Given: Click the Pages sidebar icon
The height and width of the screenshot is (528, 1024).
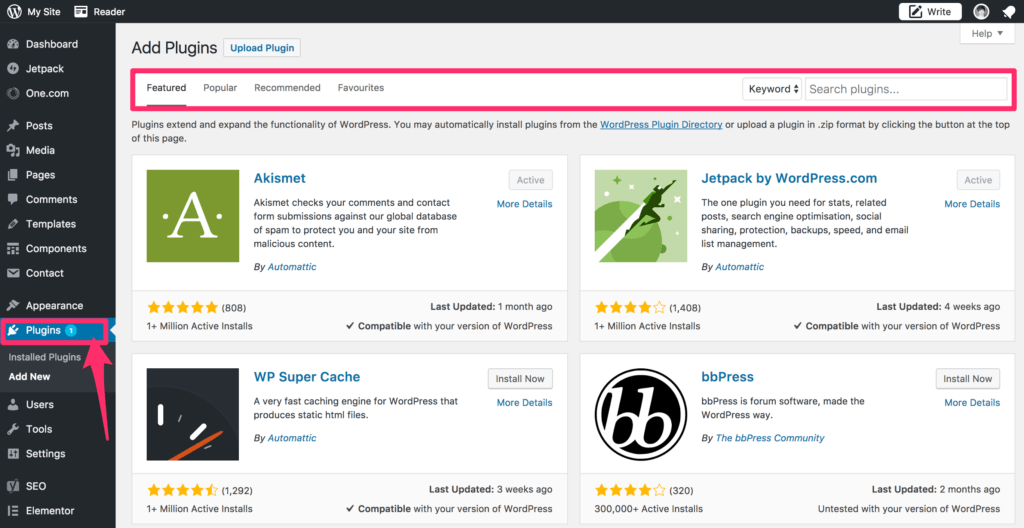Looking at the screenshot, I should coord(12,175).
